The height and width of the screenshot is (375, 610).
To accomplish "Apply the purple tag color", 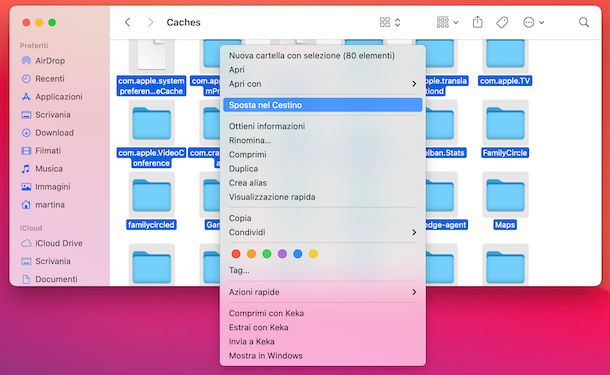I will [x=282, y=254].
